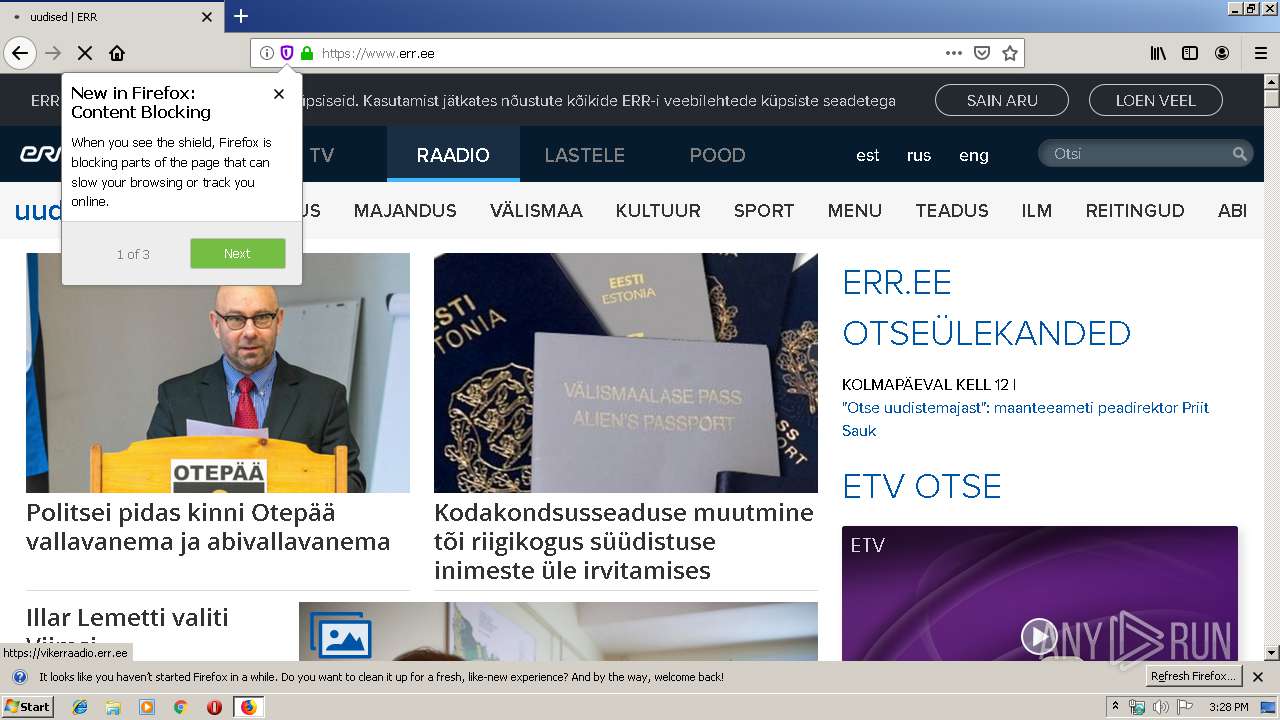Click SAIN ARU cookie button

click(1002, 100)
